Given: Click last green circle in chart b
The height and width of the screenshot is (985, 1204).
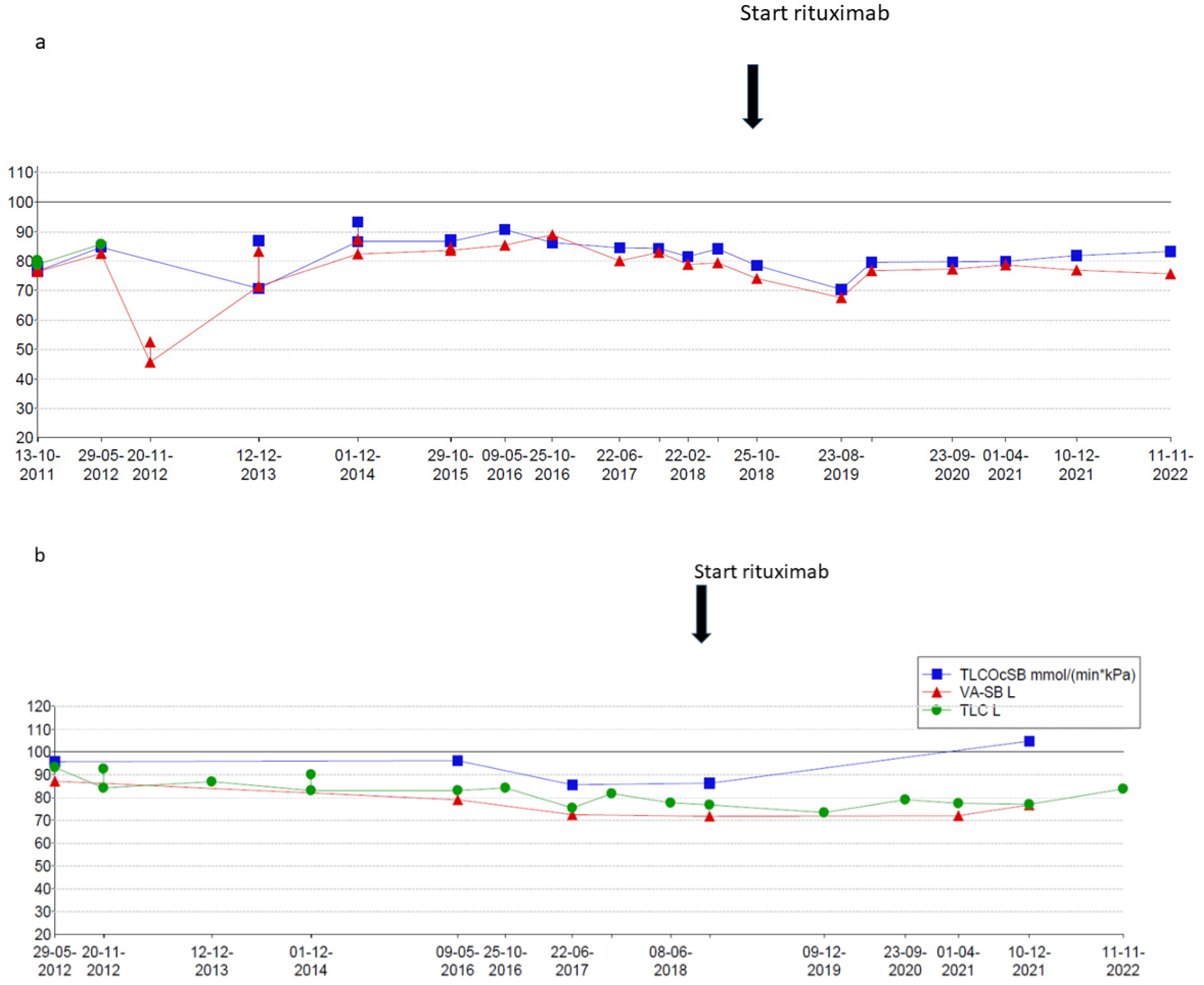Looking at the screenshot, I should [1122, 789].
